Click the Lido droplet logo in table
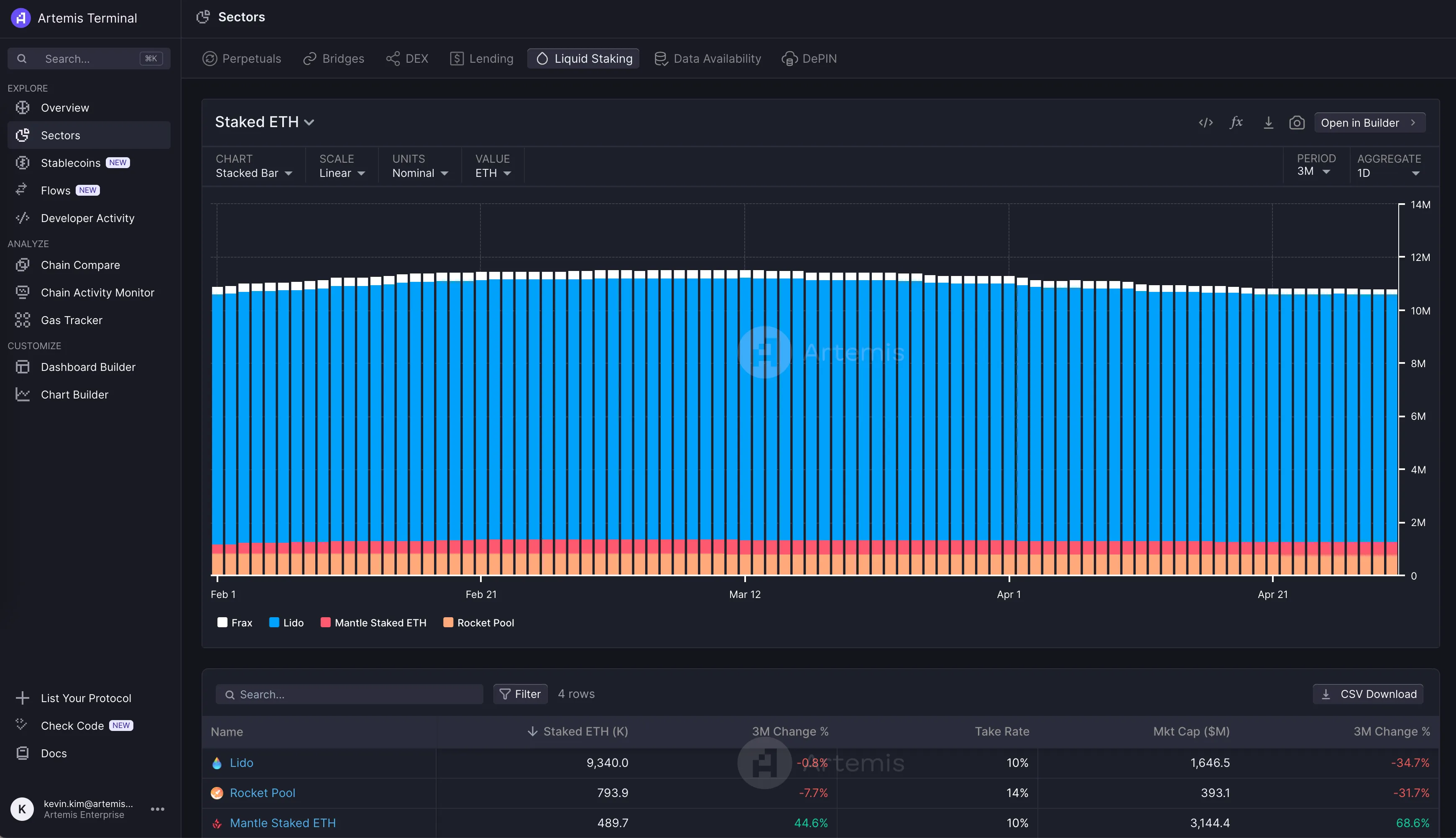This screenshot has height=838, width=1456. [x=217, y=763]
